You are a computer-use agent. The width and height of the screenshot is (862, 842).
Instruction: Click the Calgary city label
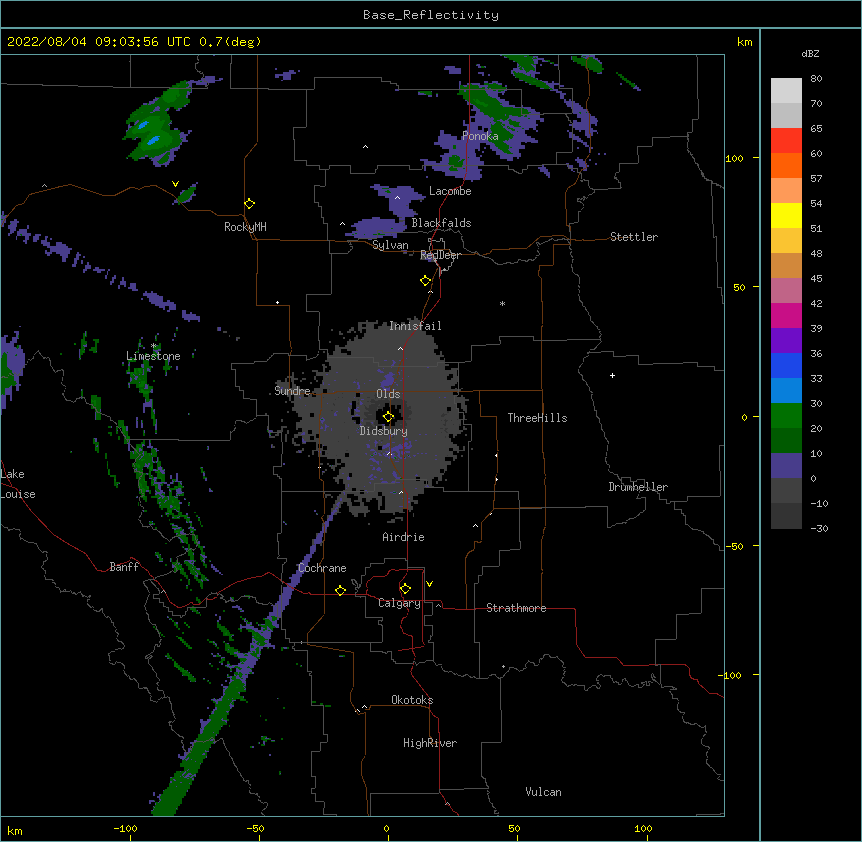(x=399, y=603)
